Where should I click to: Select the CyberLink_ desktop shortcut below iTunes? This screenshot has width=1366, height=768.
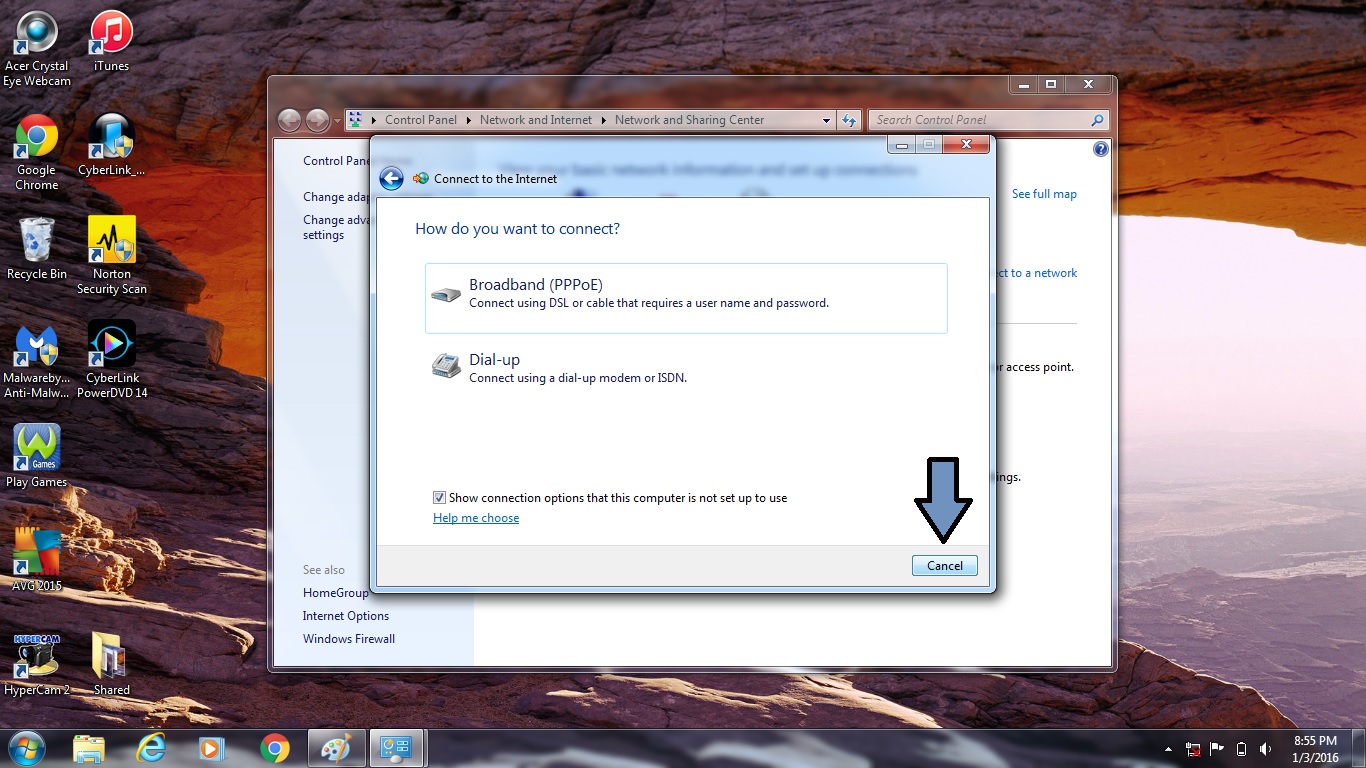coord(111,146)
